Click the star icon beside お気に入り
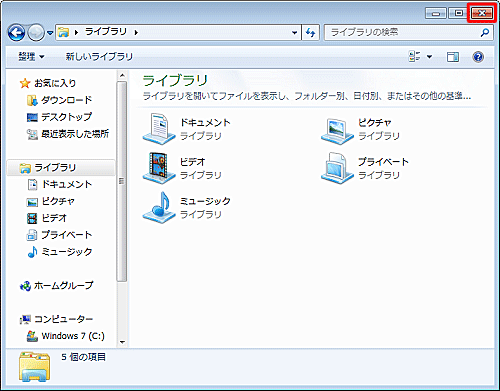 25,83
